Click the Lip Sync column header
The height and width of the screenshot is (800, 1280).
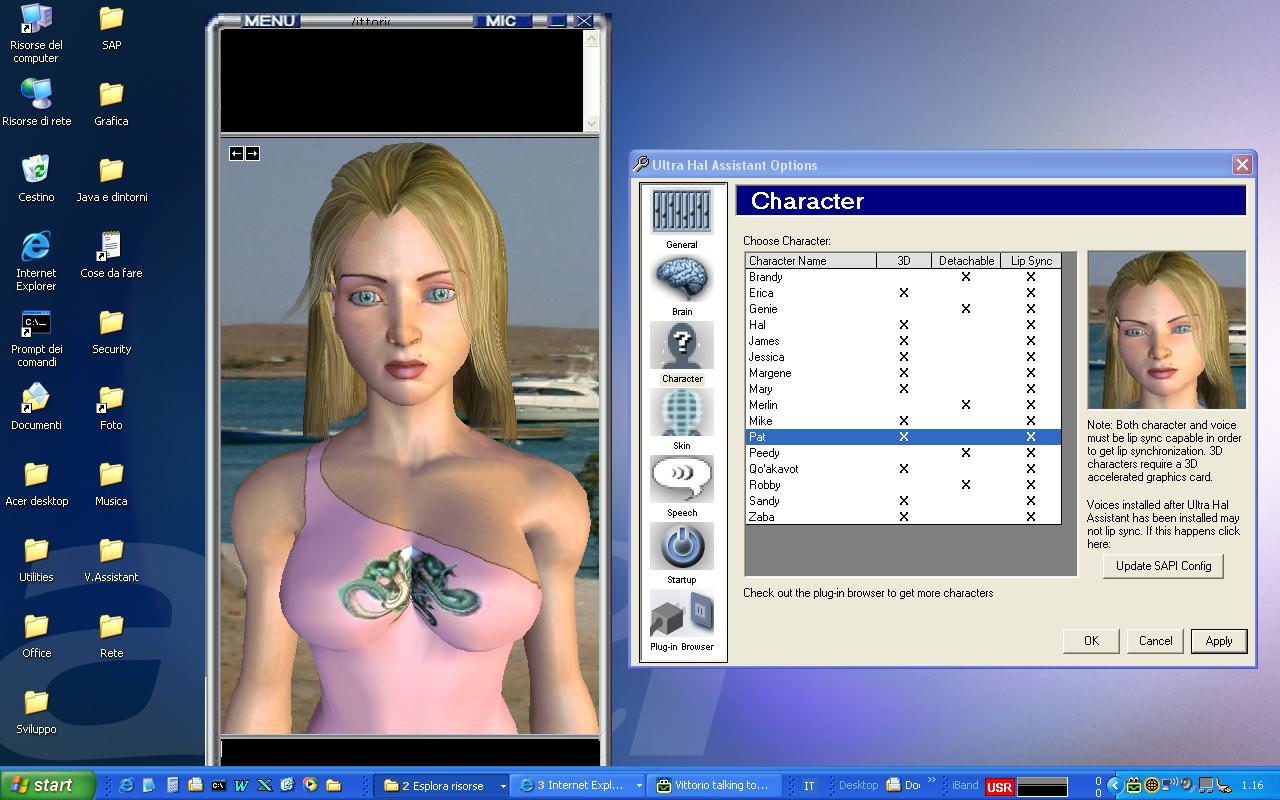coord(1031,261)
